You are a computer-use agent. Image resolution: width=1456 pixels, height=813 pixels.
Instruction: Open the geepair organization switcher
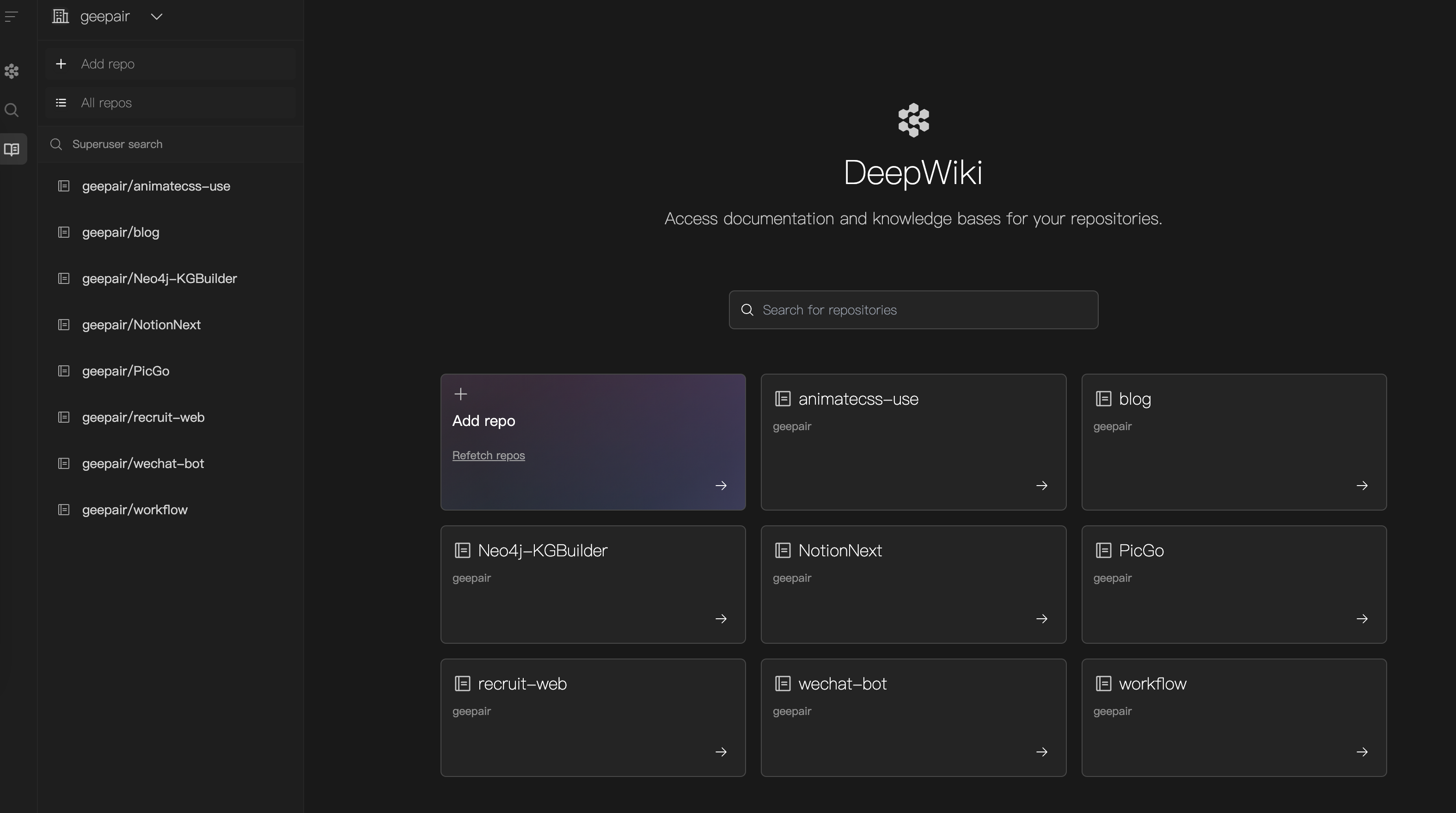105,17
